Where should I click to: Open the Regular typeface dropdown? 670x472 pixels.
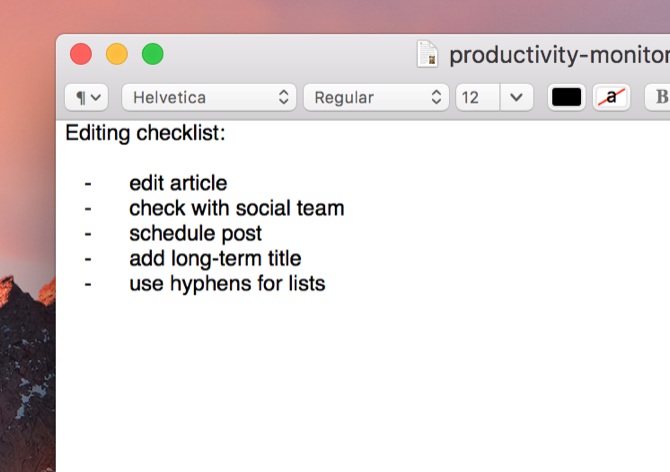[376, 97]
